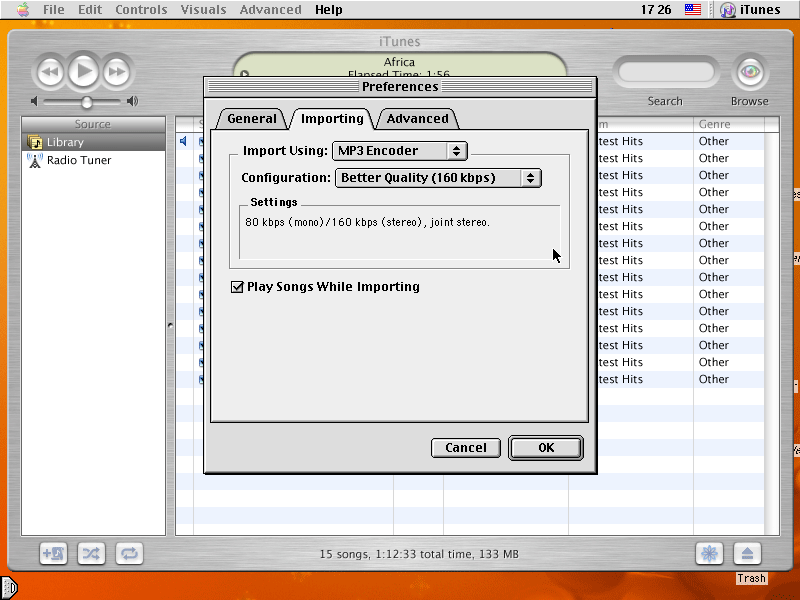
Task: Toggle the shuffle button
Action: pos(91,554)
